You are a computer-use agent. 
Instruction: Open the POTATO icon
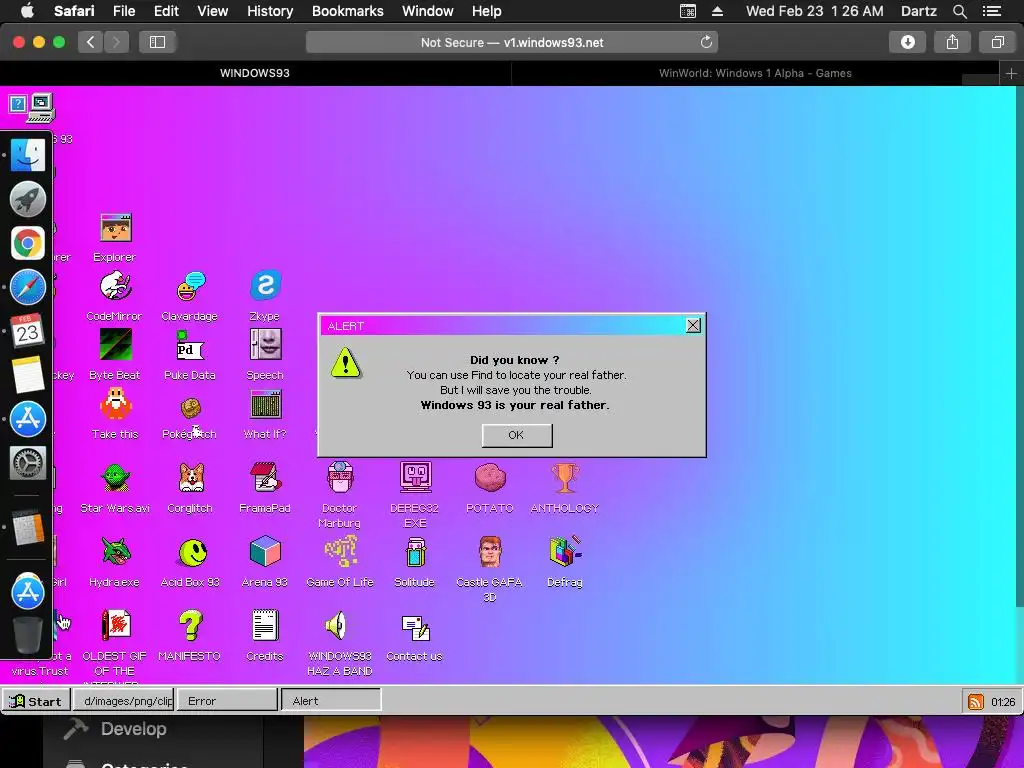tap(490, 478)
